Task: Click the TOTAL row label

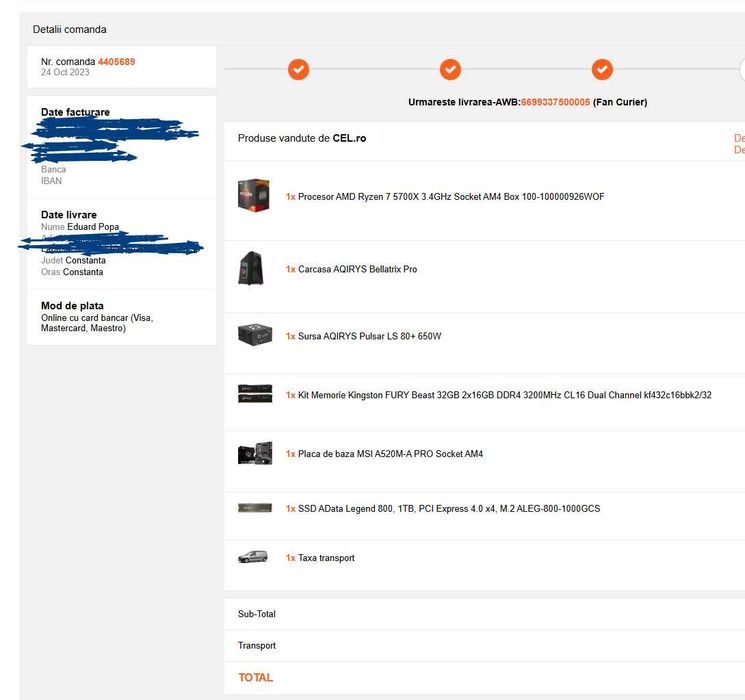Action: click(256, 678)
